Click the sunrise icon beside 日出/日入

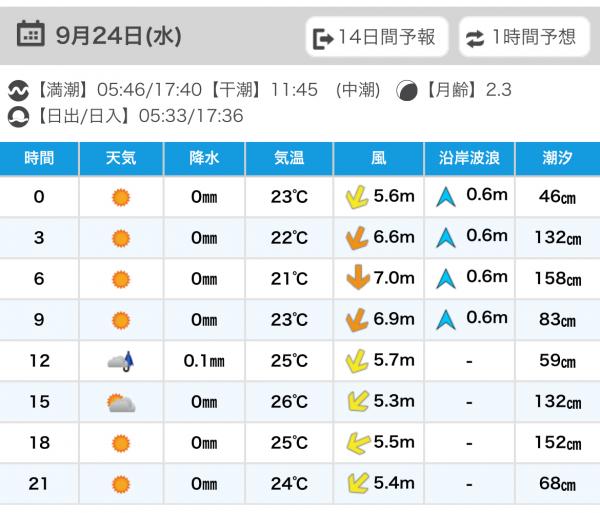tap(18, 116)
